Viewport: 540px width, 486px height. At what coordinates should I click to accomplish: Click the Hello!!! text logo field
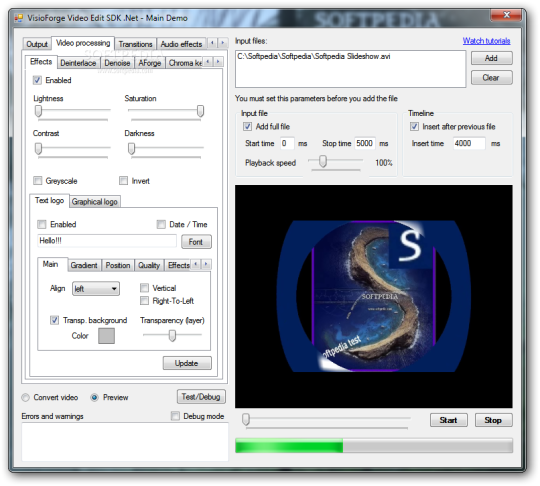coord(107,241)
